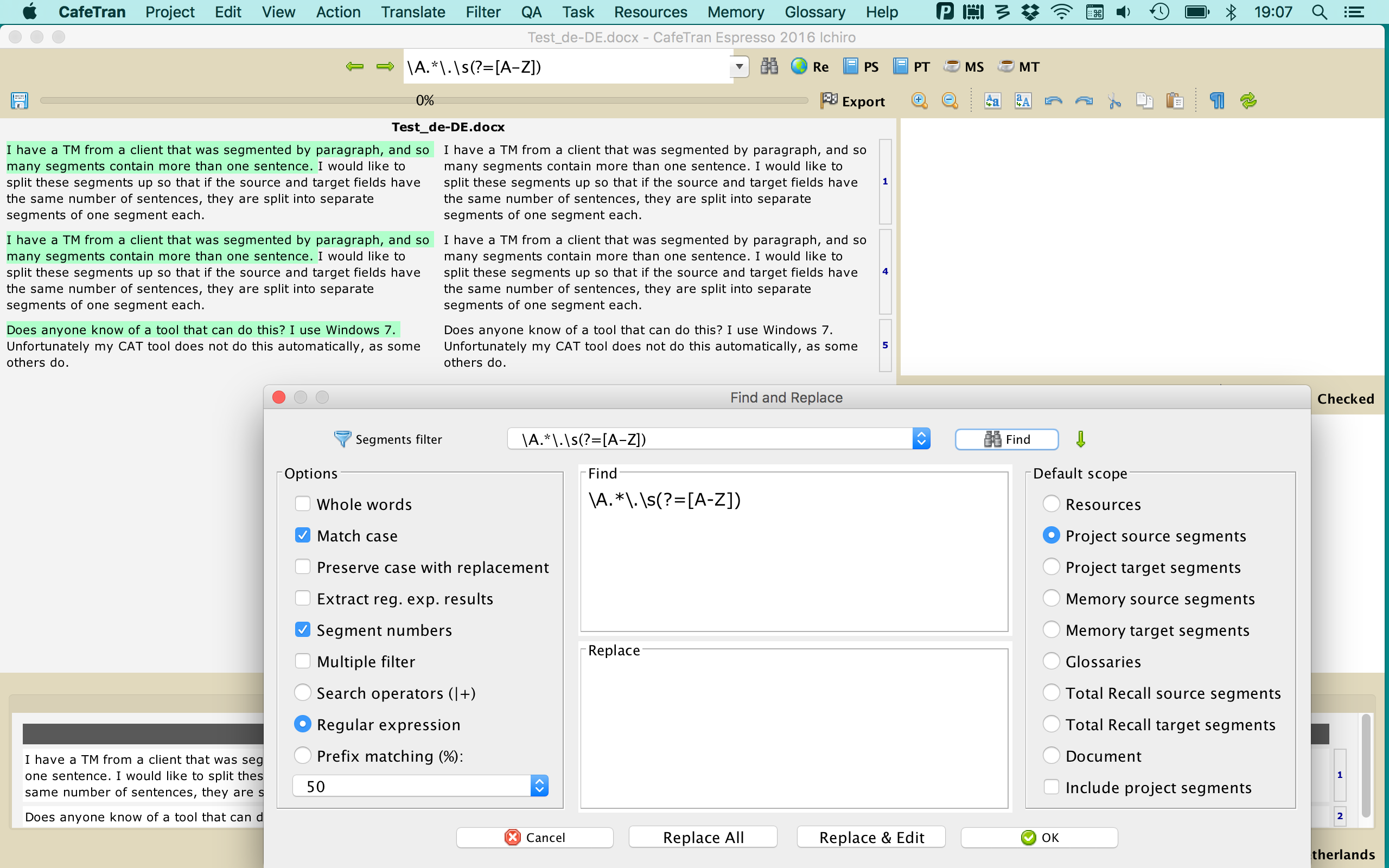Click the green down arrow beside Find

pyautogui.click(x=1080, y=439)
